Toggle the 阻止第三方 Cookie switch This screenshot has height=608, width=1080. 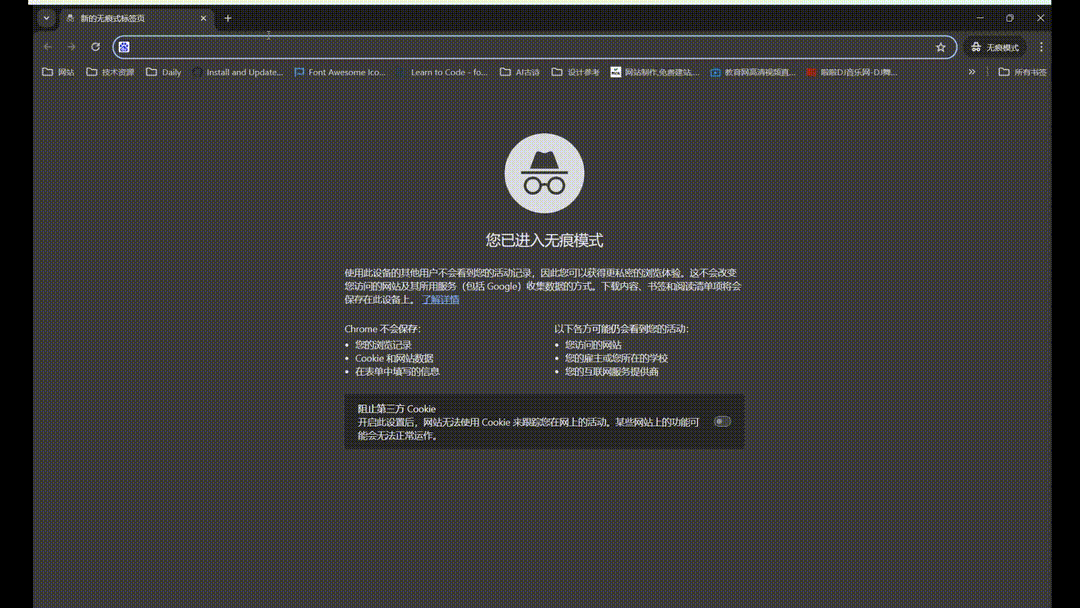(722, 421)
